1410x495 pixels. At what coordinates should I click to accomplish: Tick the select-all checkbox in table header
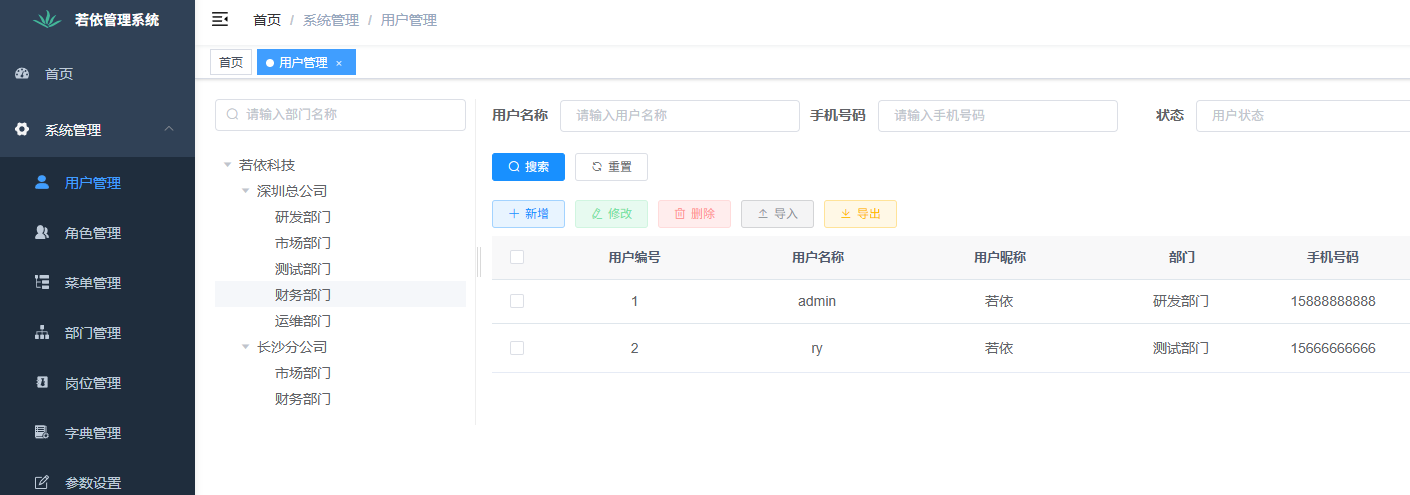(x=517, y=257)
